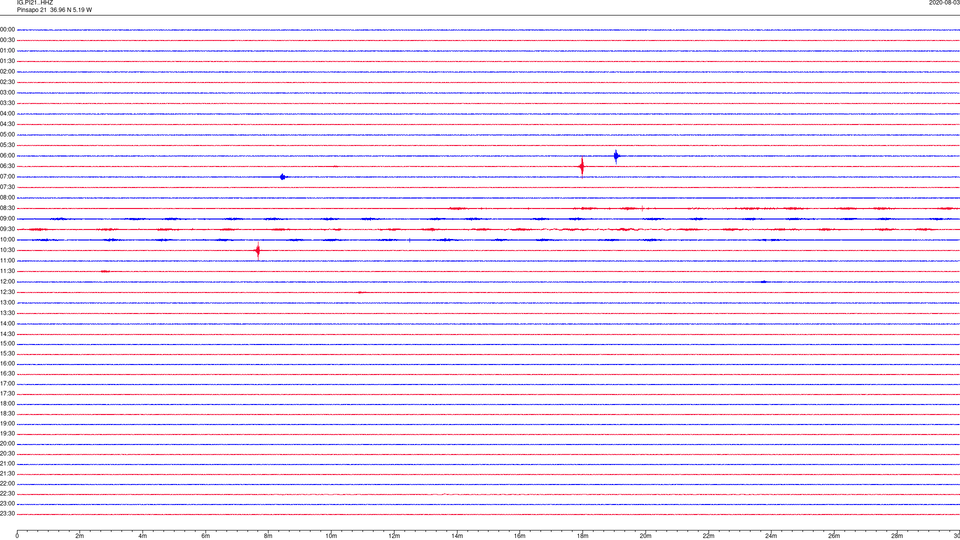Click the station code IG.PI21..HHZ header
The width and height of the screenshot is (960, 540).
coord(35,3)
